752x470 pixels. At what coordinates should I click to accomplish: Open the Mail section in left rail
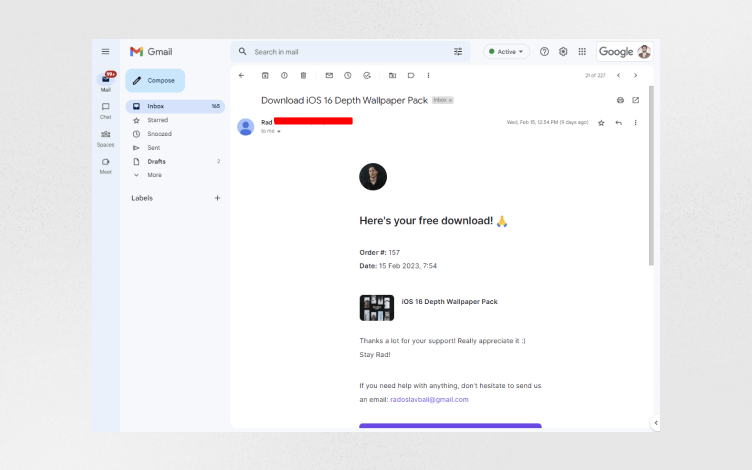coord(106,82)
